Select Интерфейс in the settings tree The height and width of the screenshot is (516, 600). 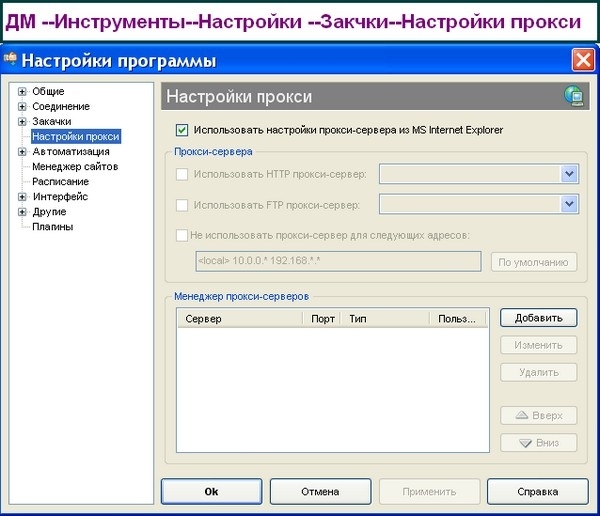coord(60,197)
